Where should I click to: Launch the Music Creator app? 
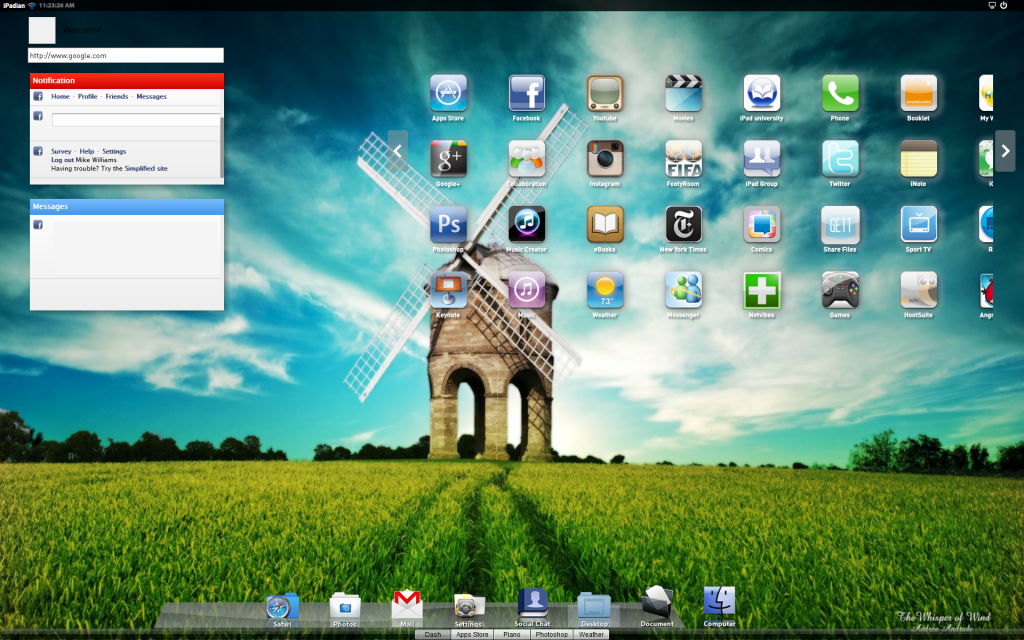526,224
